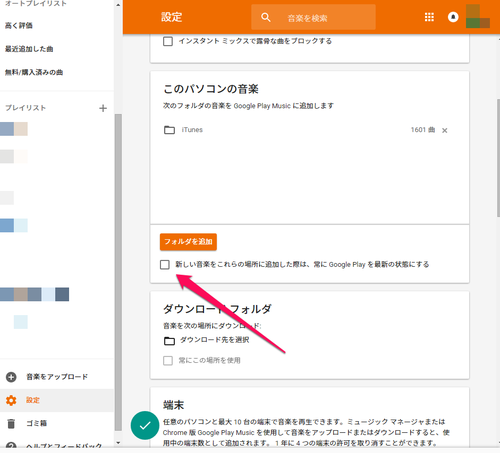The image size is (500, 453).
Task: Toggle block explicit songs in instant mix
Action: point(168,41)
